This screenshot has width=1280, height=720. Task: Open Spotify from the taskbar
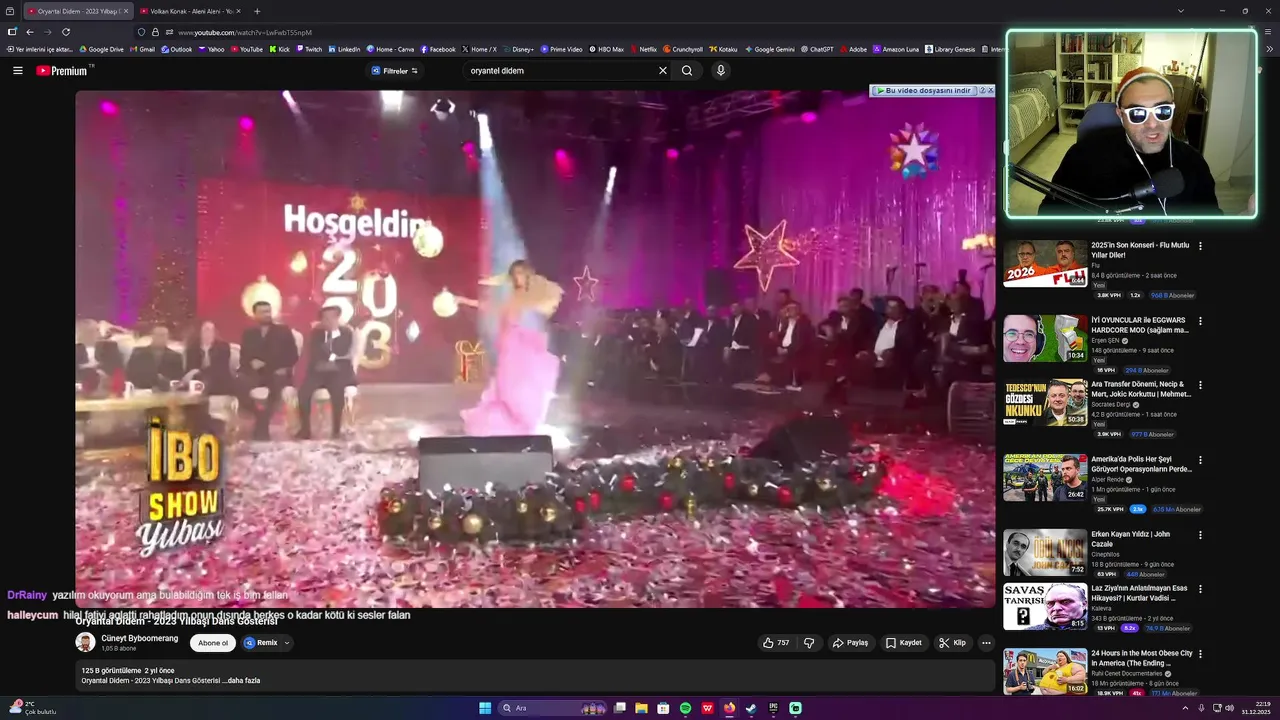coord(685,708)
